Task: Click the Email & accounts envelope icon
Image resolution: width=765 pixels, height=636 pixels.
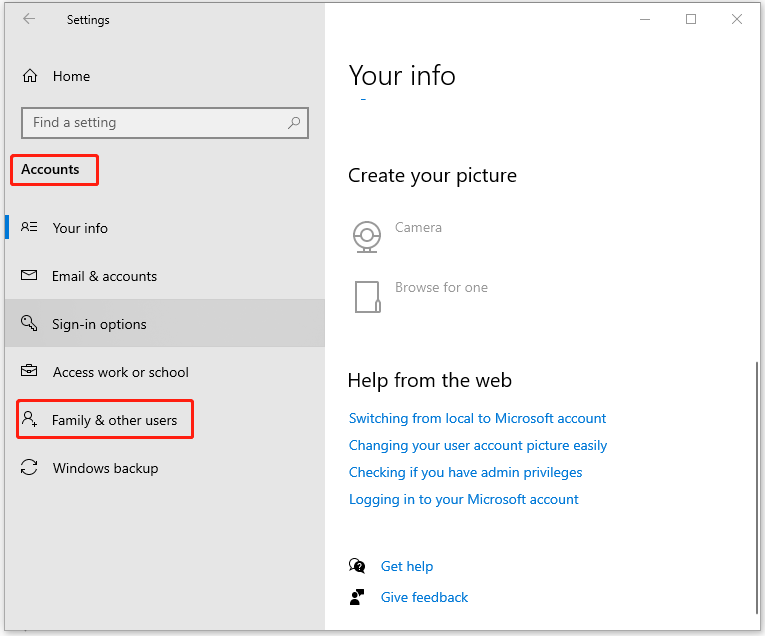Action: pyautogui.click(x=29, y=276)
